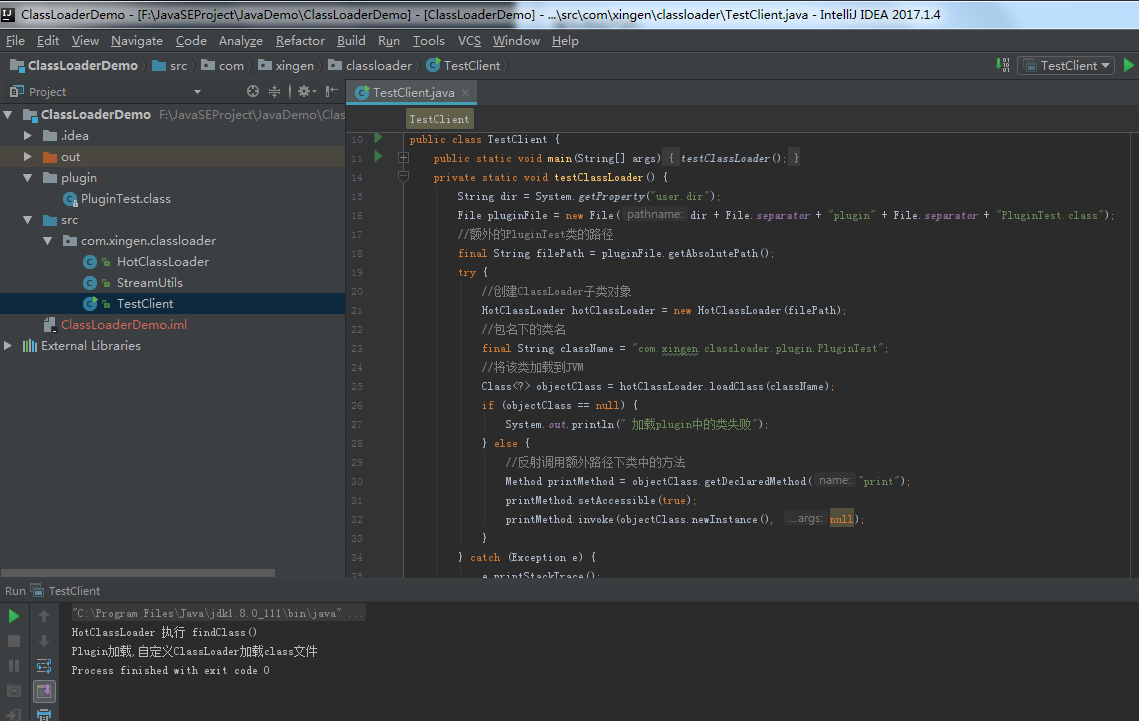Open Project panel settings gear
The height and width of the screenshot is (721, 1139).
point(305,91)
